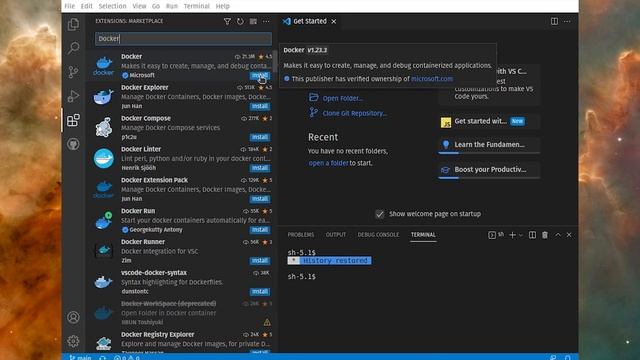Install the Docker Explorer extension

pos(260,106)
